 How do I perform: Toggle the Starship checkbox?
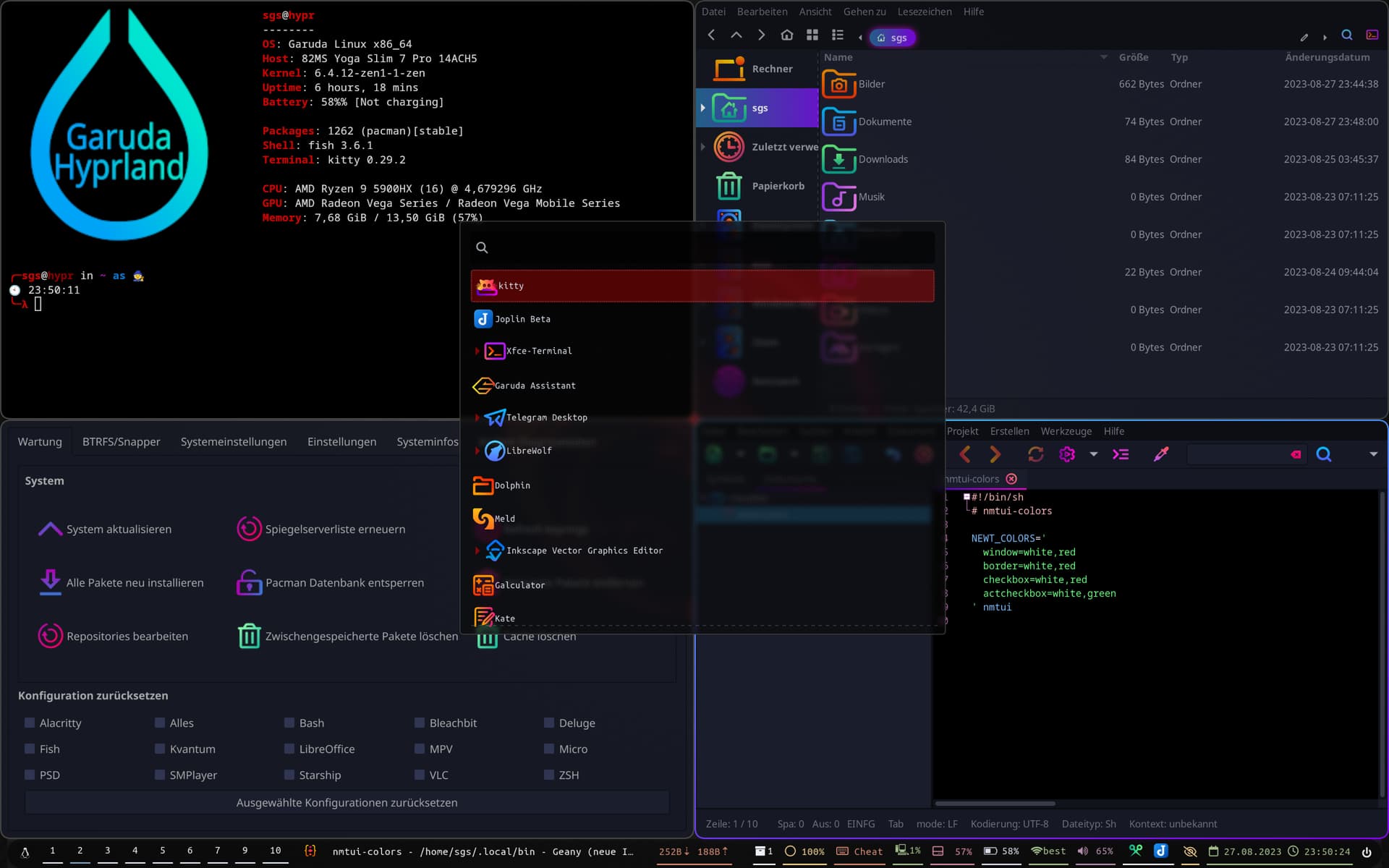pyautogui.click(x=289, y=775)
